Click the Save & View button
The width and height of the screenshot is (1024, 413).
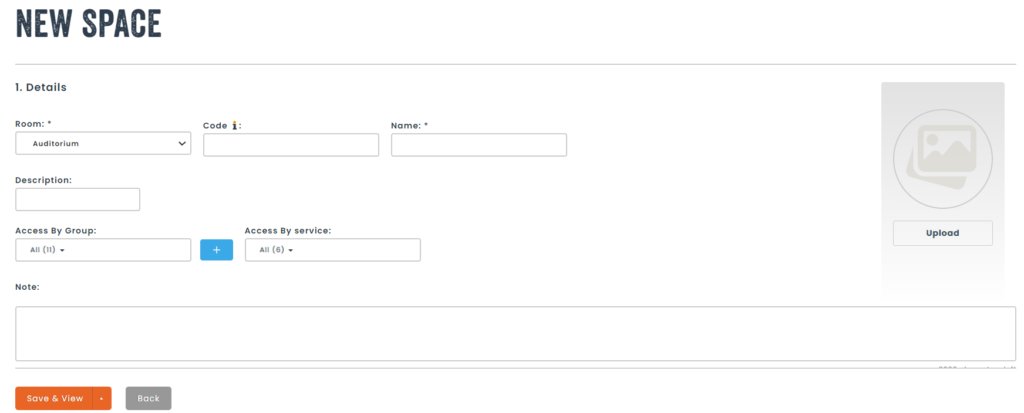pos(54,399)
